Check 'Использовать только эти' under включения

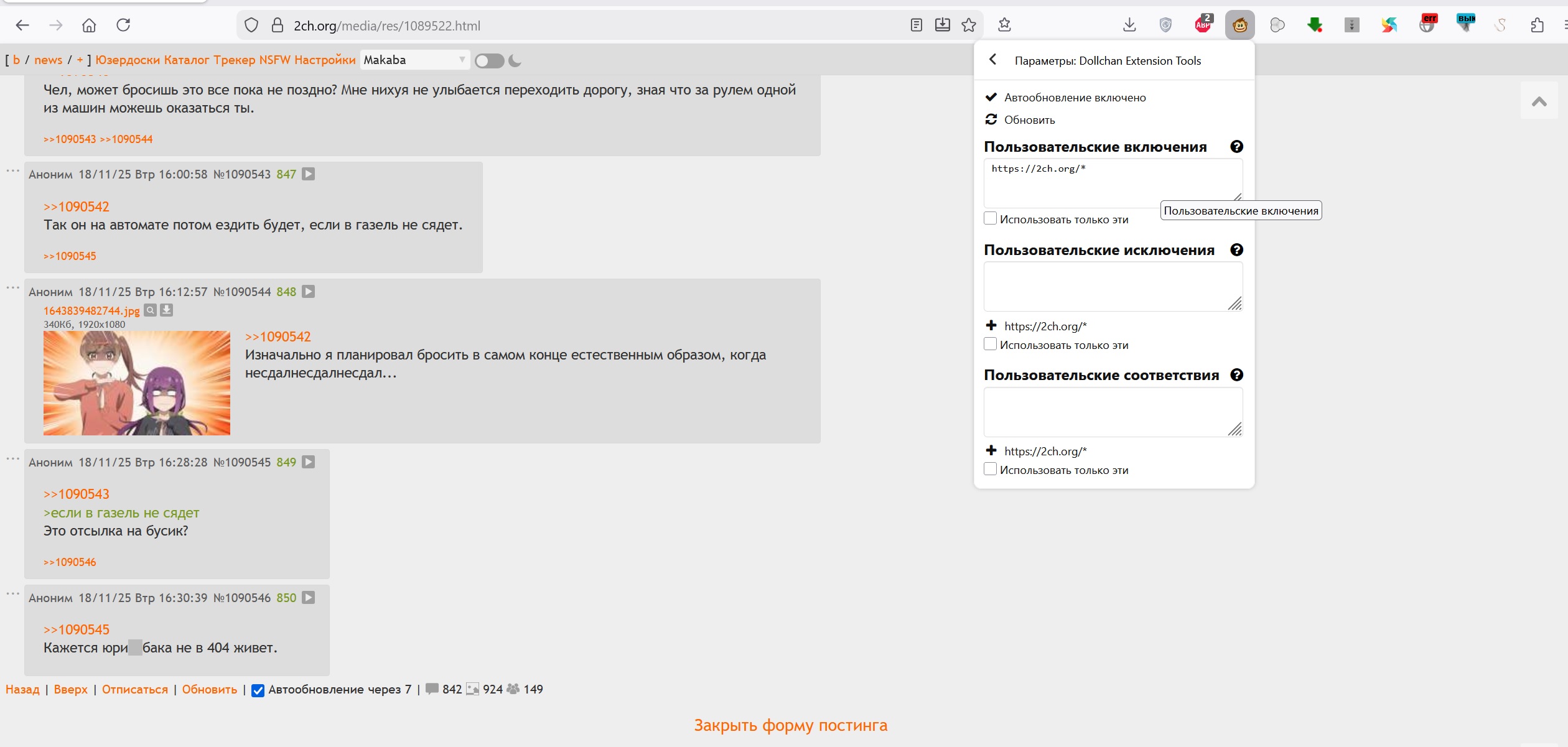[x=990, y=219]
